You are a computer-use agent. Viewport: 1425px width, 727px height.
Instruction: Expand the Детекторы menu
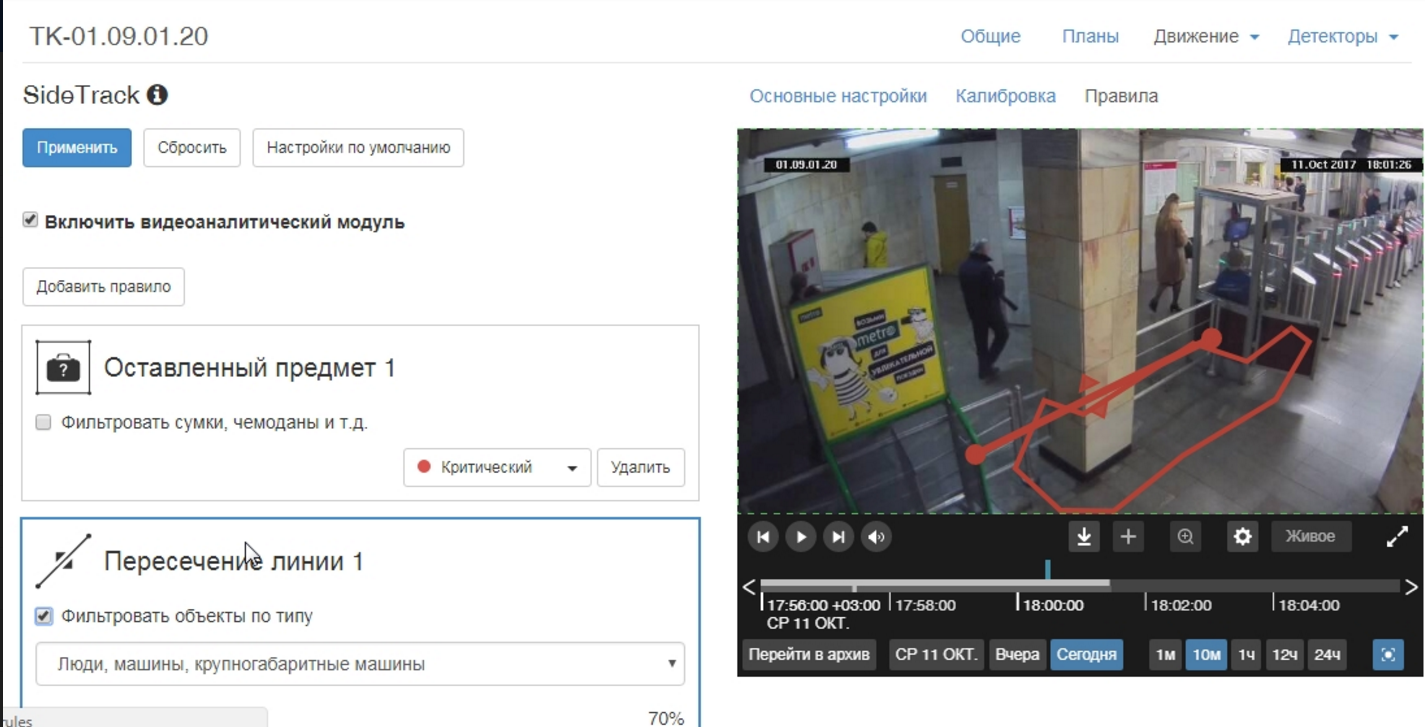[x=1342, y=37]
